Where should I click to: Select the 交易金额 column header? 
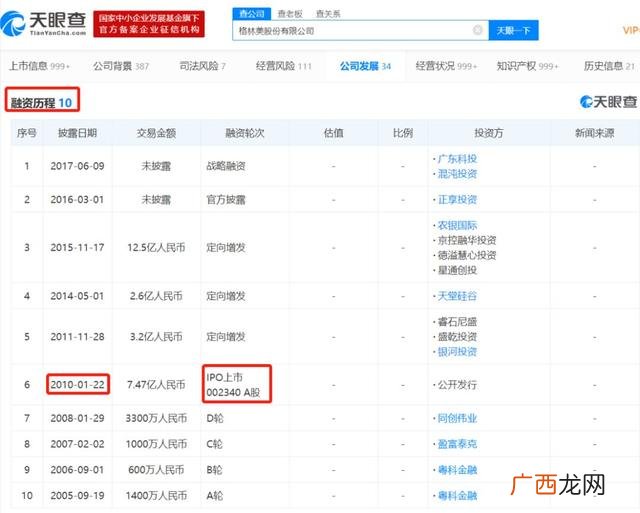click(x=156, y=133)
